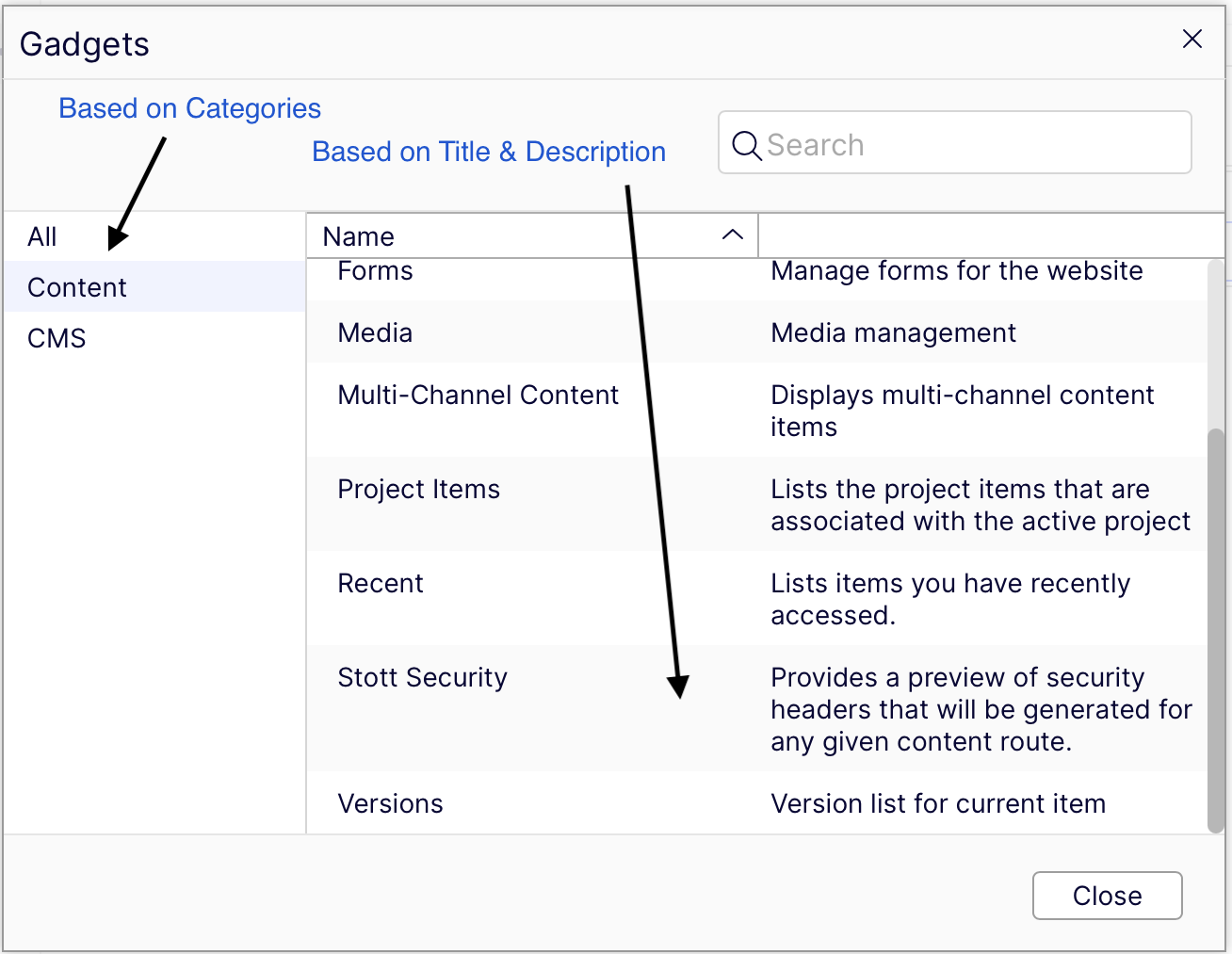Select the Recent gadget row
The width and height of the screenshot is (1232, 954).
(x=471, y=583)
